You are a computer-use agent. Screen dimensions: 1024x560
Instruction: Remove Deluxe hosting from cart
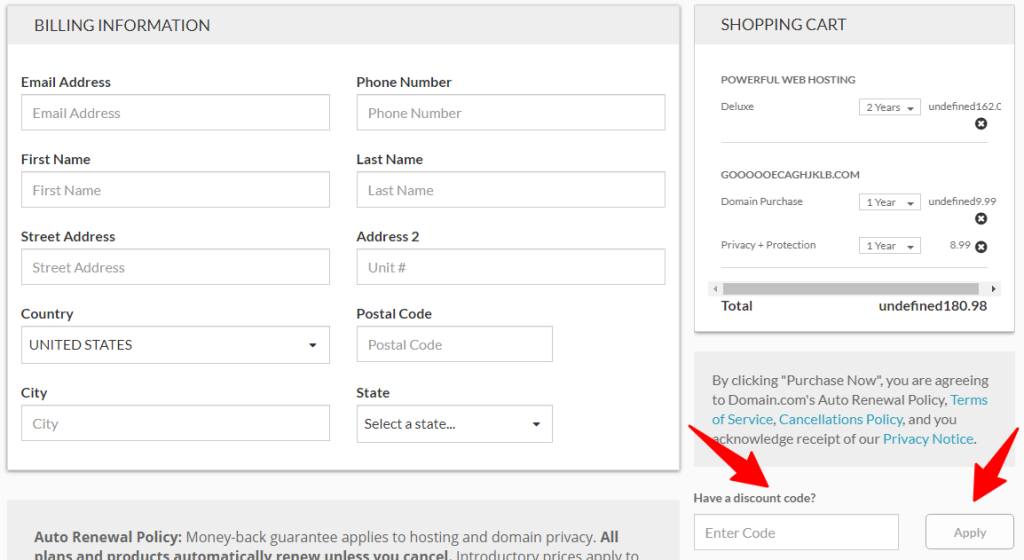(981, 124)
